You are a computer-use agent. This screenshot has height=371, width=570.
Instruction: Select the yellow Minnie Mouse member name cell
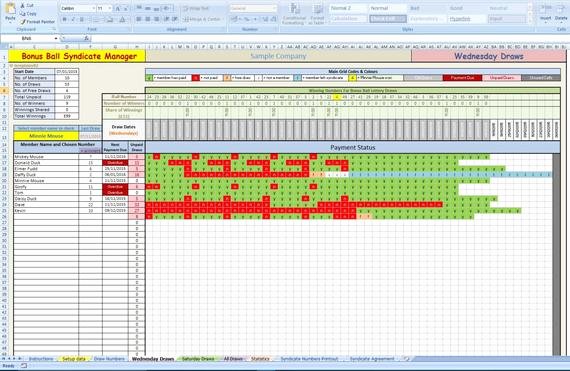coord(46,136)
